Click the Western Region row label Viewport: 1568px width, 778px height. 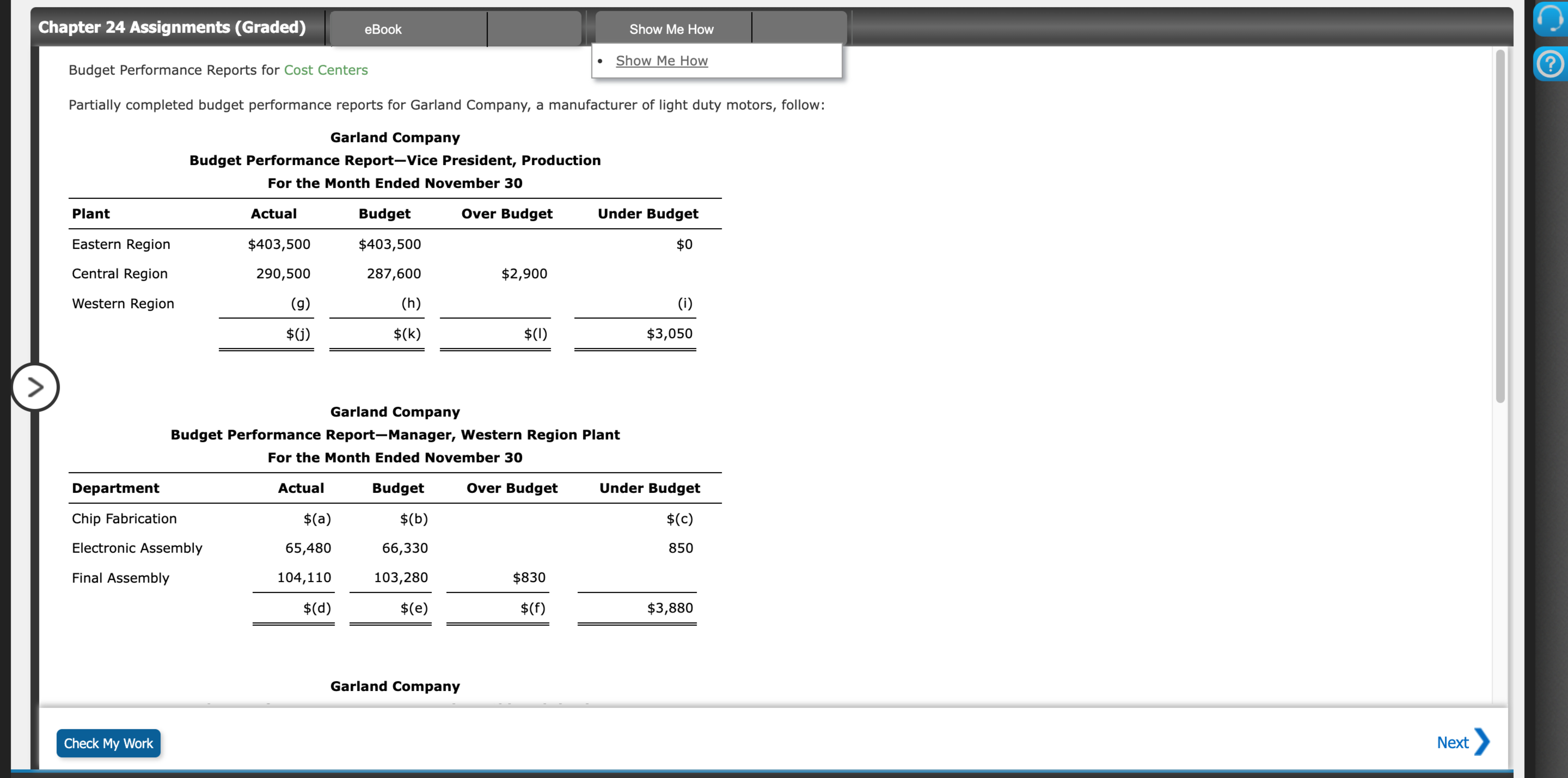[123, 303]
